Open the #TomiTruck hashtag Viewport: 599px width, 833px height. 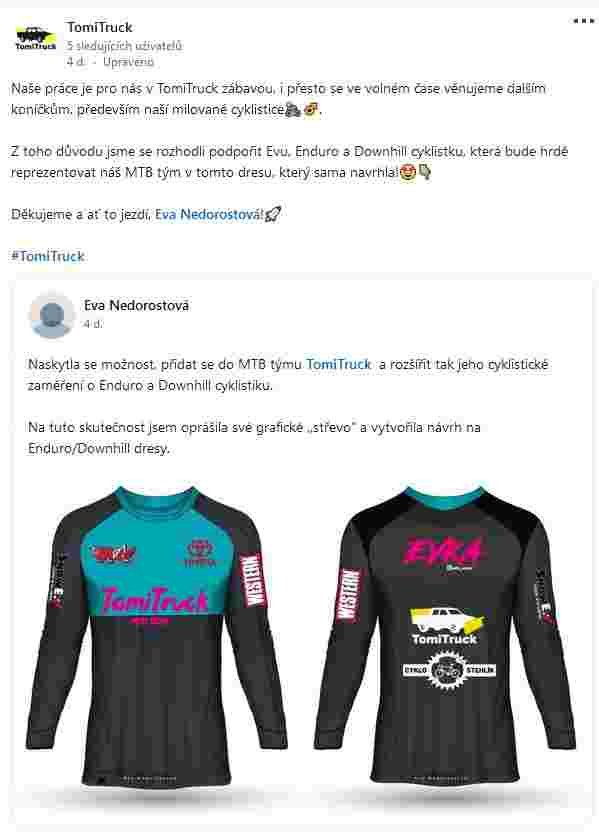coord(48,257)
